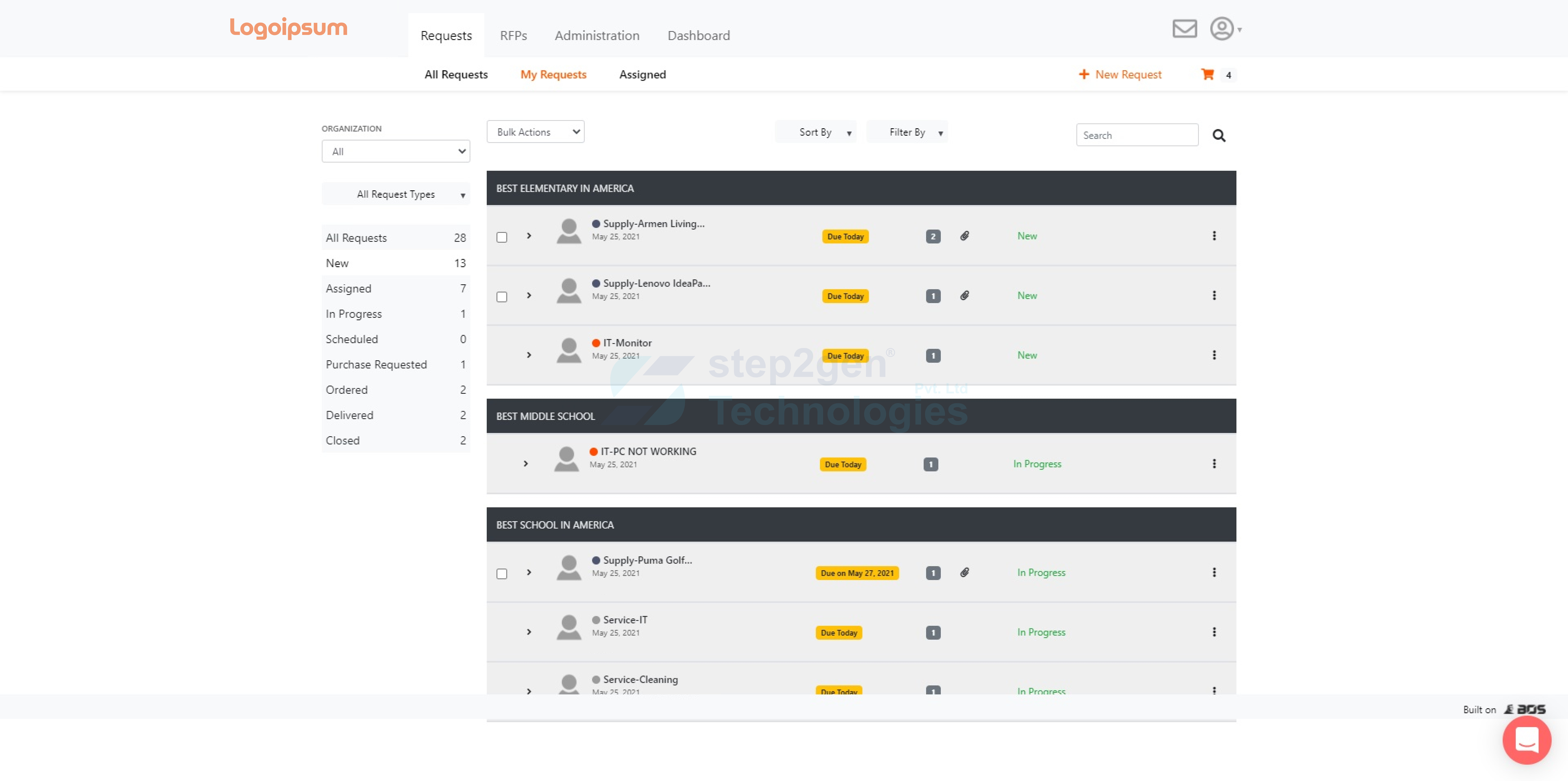Click count badge on IT-PC NOT WORKING row
Viewport: 1568px width, 781px height.
point(931,464)
